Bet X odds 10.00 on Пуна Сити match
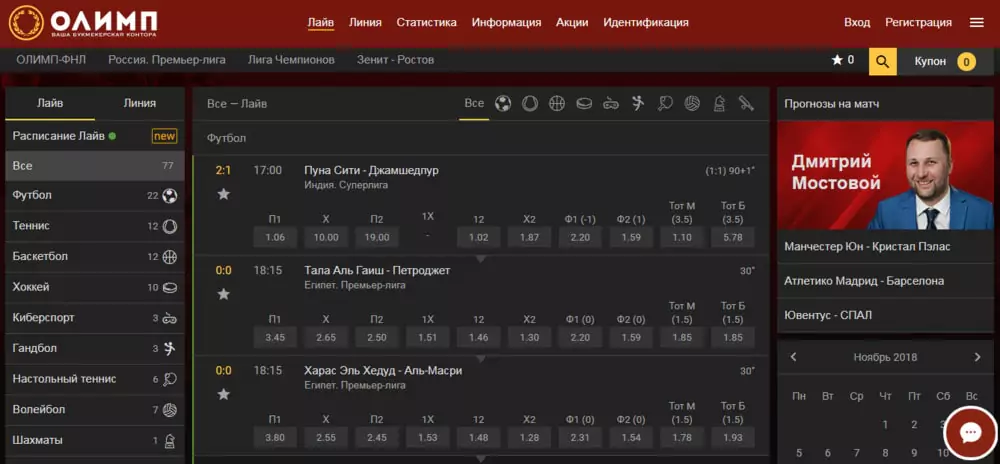This screenshot has width=1000, height=464. [x=326, y=237]
